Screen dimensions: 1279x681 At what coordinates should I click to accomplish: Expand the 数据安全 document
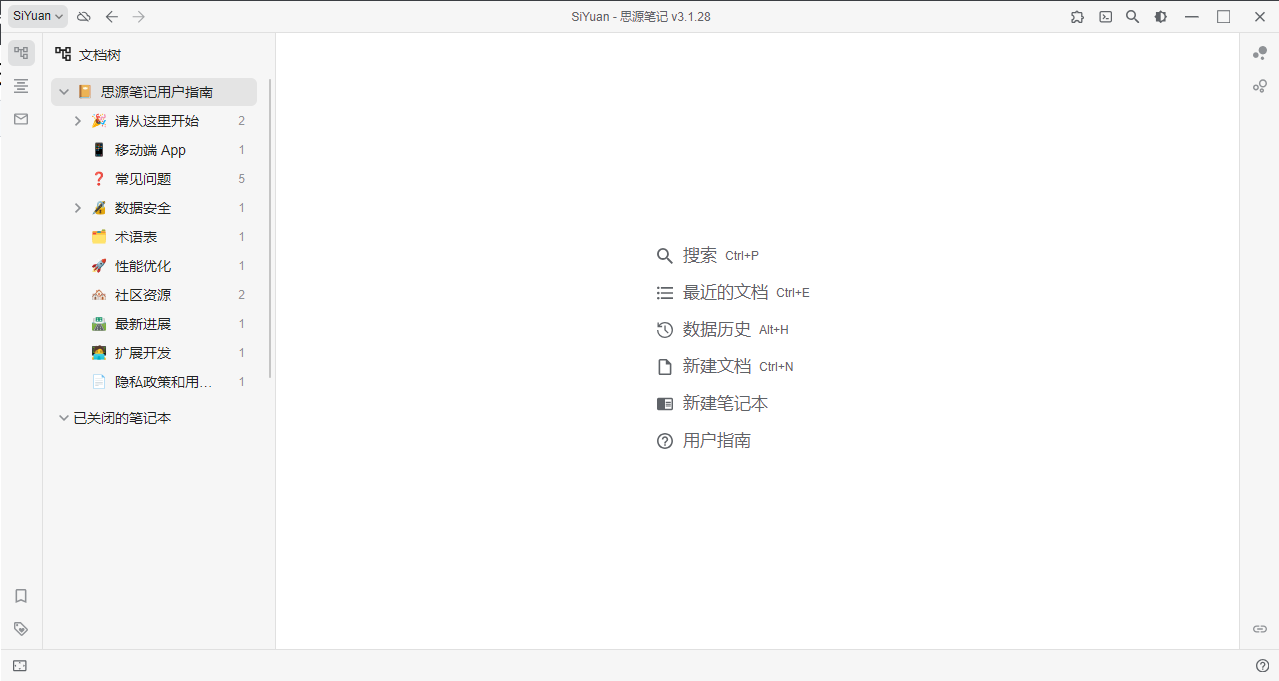(78, 208)
